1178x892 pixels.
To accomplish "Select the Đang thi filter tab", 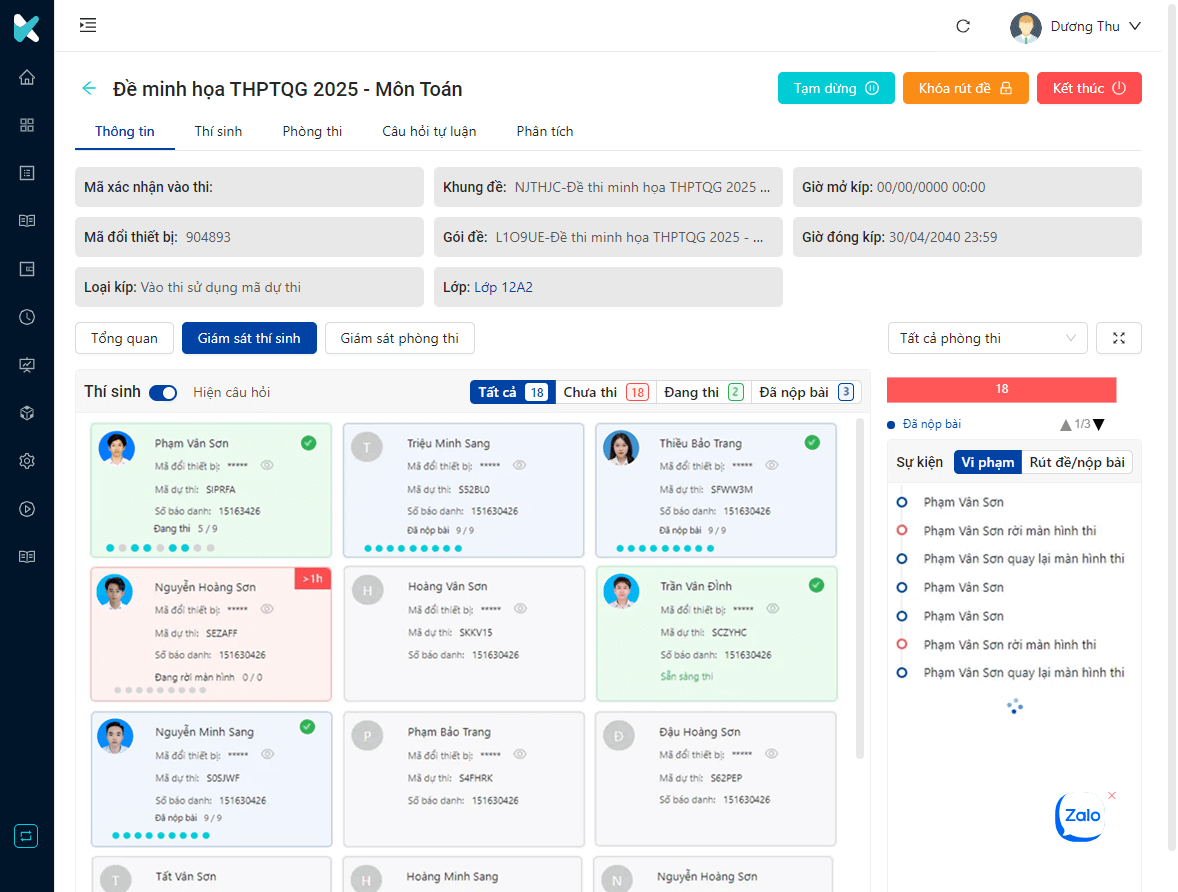I will (x=703, y=392).
